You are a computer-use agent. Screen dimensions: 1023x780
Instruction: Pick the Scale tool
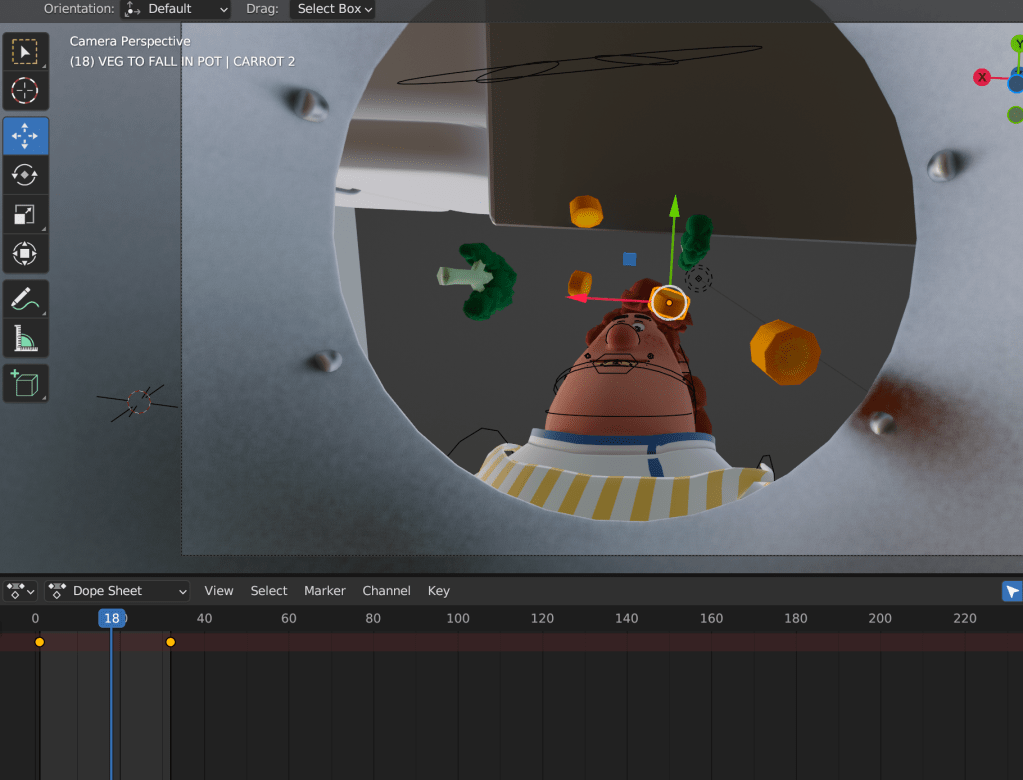(x=25, y=214)
